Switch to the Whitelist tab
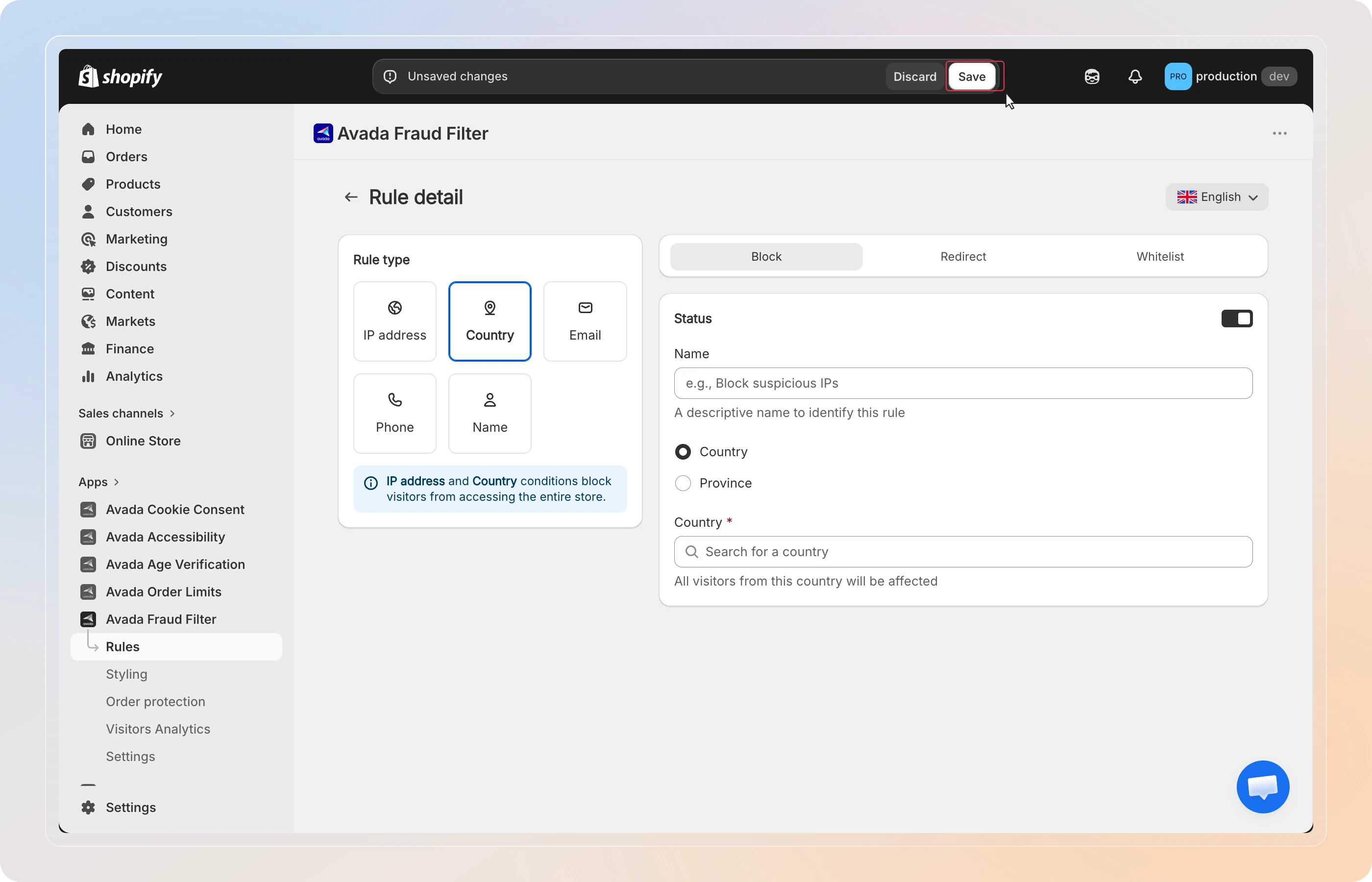The width and height of the screenshot is (1372, 882). (x=1159, y=257)
